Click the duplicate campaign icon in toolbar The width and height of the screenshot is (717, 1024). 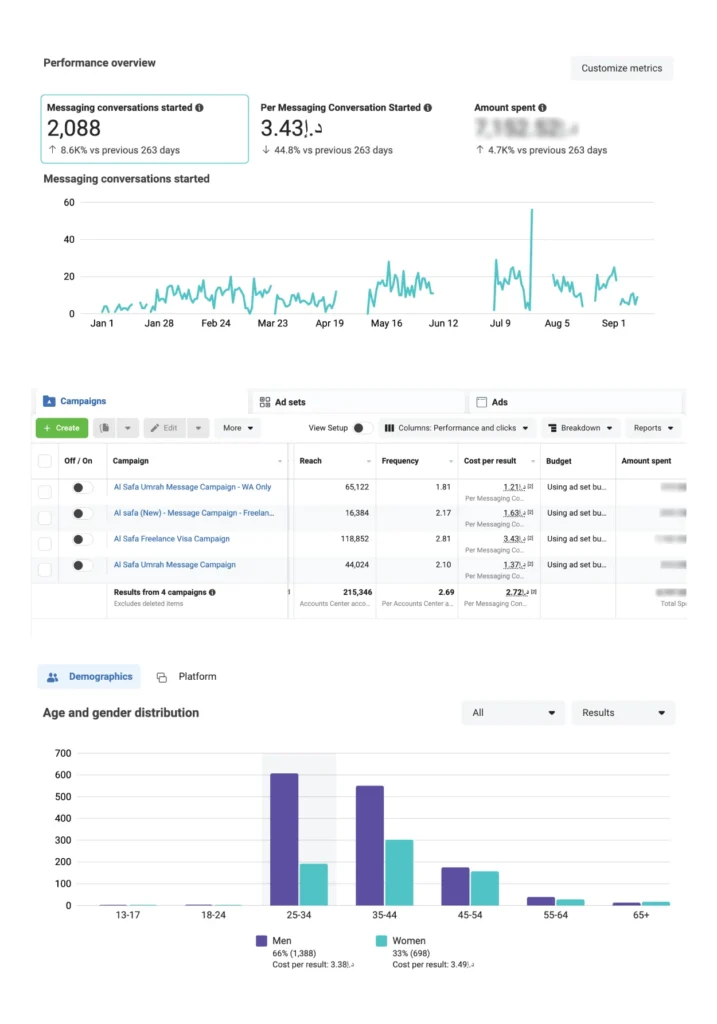coord(105,428)
